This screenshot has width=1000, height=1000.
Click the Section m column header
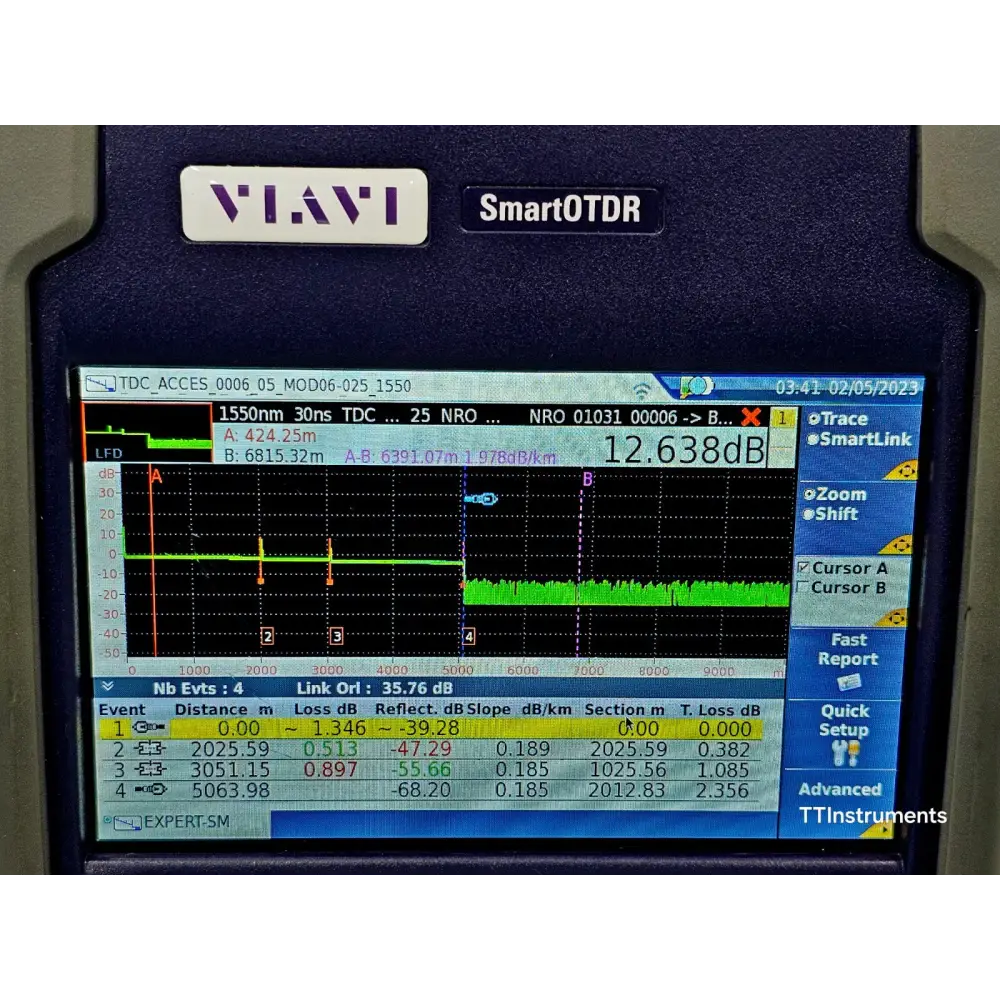coord(624,709)
